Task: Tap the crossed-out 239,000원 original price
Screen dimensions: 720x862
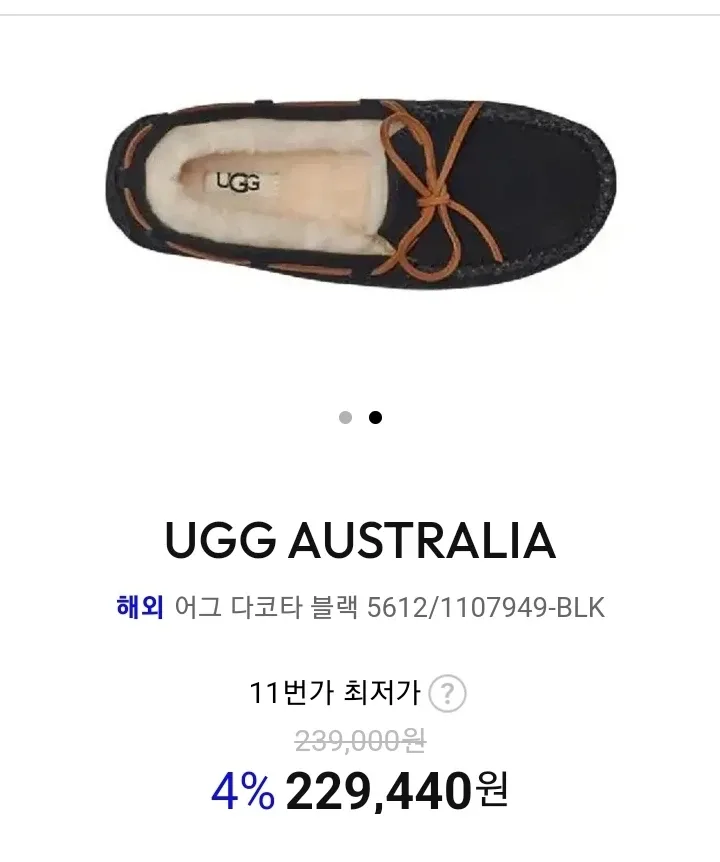Action: (x=360, y=741)
